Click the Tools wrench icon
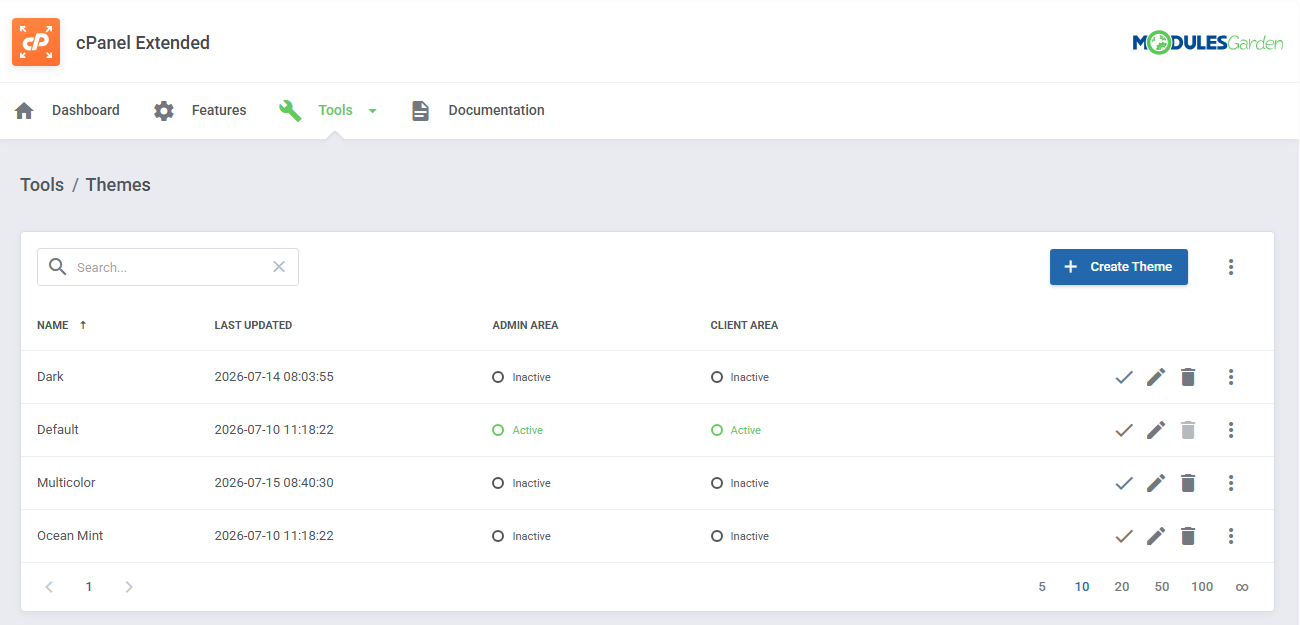This screenshot has width=1300, height=625. pyautogui.click(x=290, y=111)
